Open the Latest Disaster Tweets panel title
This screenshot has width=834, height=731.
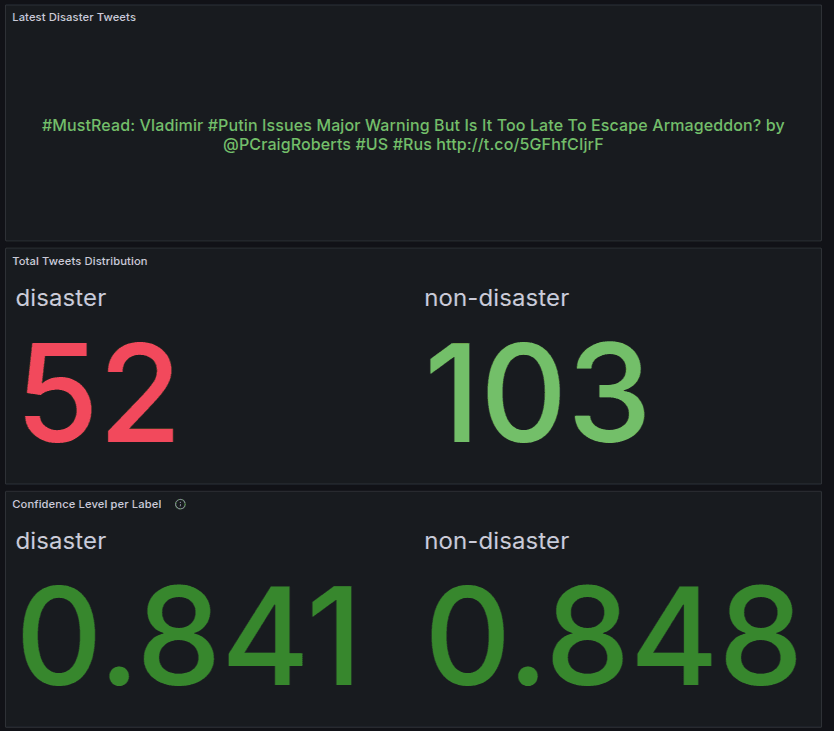pos(74,18)
